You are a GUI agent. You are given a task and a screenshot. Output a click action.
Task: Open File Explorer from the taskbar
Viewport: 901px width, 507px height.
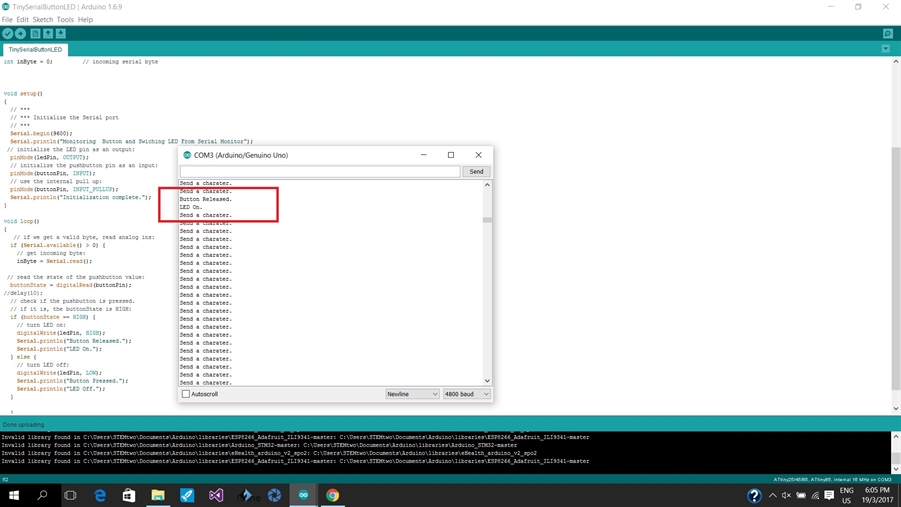(x=158, y=495)
